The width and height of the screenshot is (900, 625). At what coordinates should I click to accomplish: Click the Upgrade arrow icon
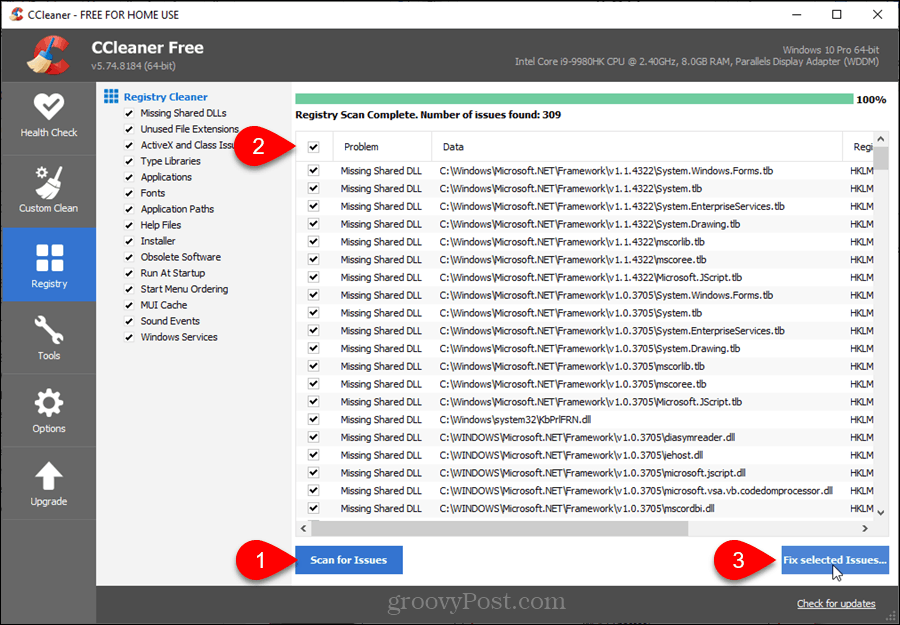click(49, 476)
